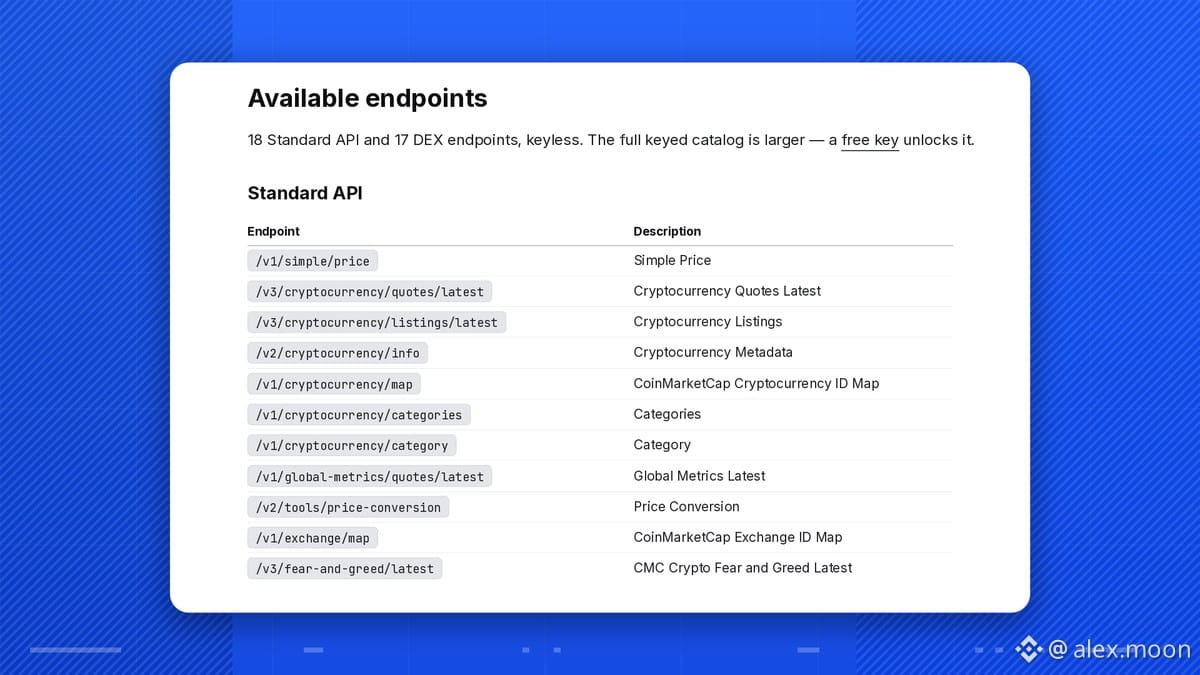This screenshot has height=675, width=1200.
Task: Open the free key link
Action: click(870, 140)
